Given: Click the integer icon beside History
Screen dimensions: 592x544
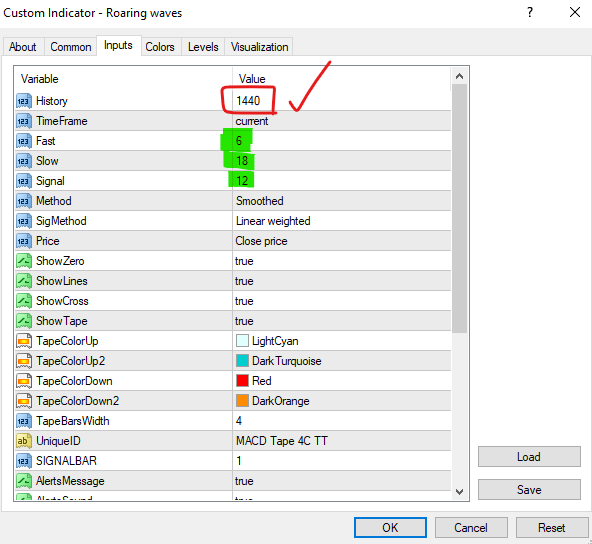Looking at the screenshot, I should click(23, 101).
